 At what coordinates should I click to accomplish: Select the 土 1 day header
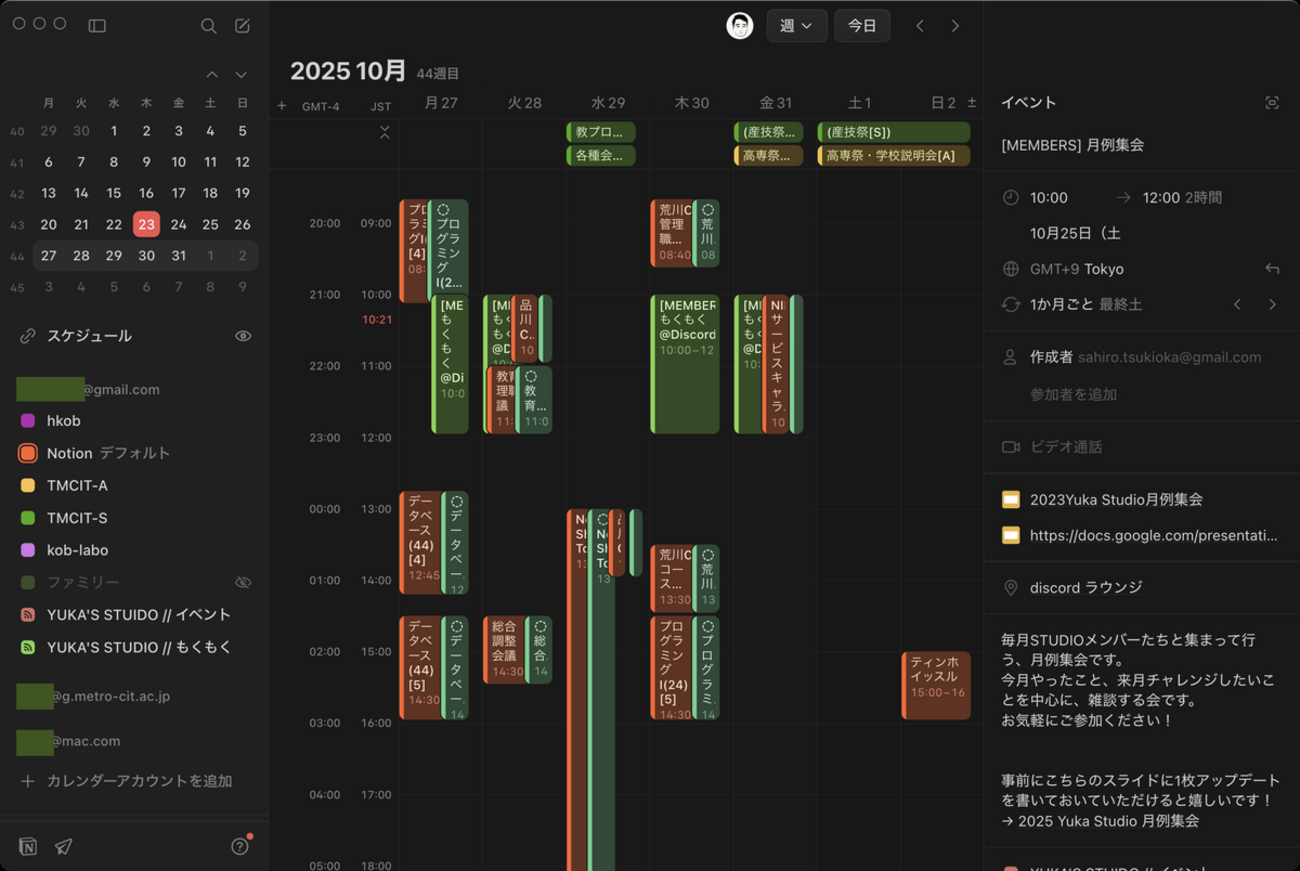860,103
